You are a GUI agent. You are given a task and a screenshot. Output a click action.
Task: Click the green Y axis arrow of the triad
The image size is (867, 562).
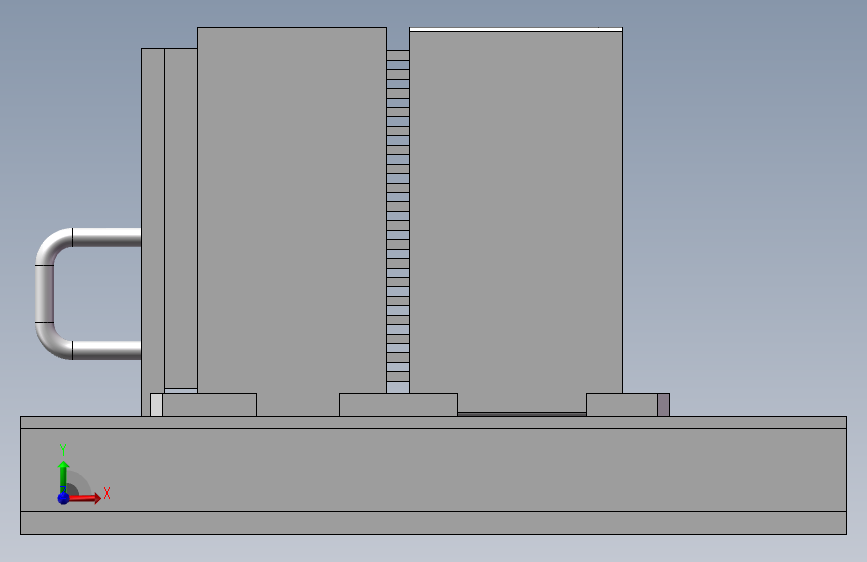click(64, 476)
